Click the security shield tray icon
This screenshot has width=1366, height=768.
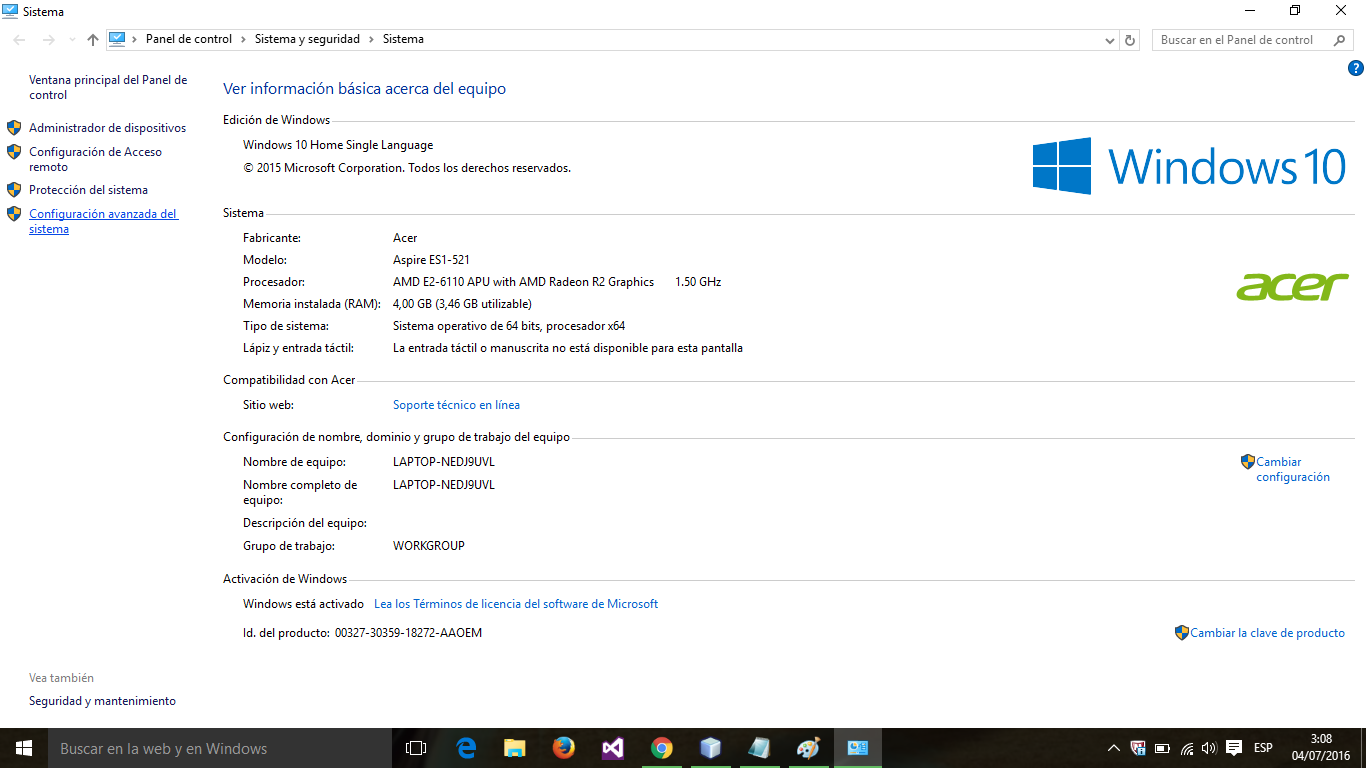point(1138,748)
